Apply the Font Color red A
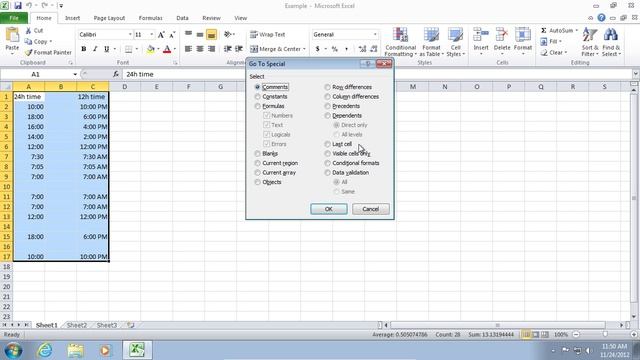The width and height of the screenshot is (640, 360). [167, 49]
